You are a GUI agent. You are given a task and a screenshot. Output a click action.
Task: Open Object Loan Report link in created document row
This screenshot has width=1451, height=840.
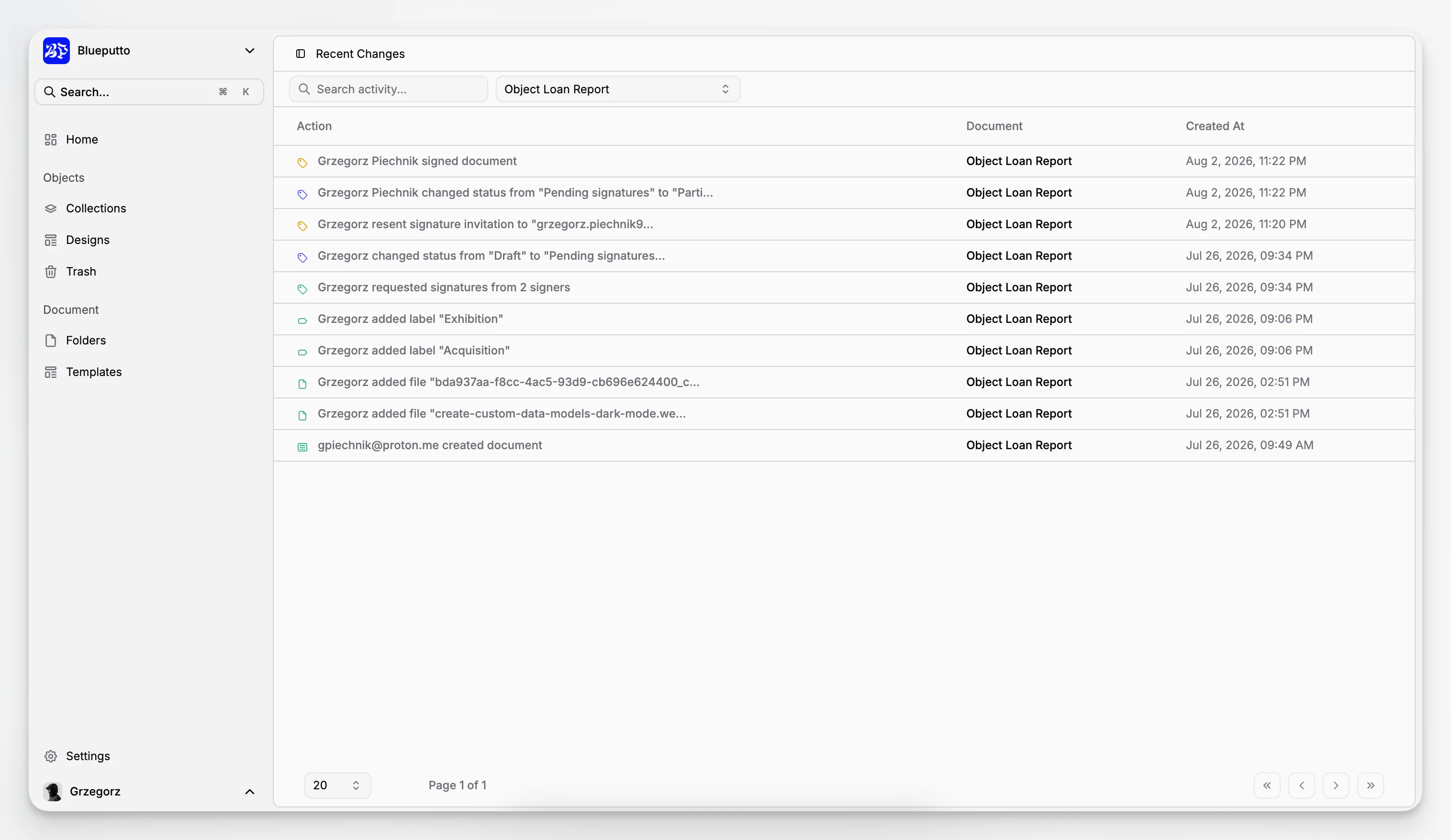pyautogui.click(x=1018, y=445)
